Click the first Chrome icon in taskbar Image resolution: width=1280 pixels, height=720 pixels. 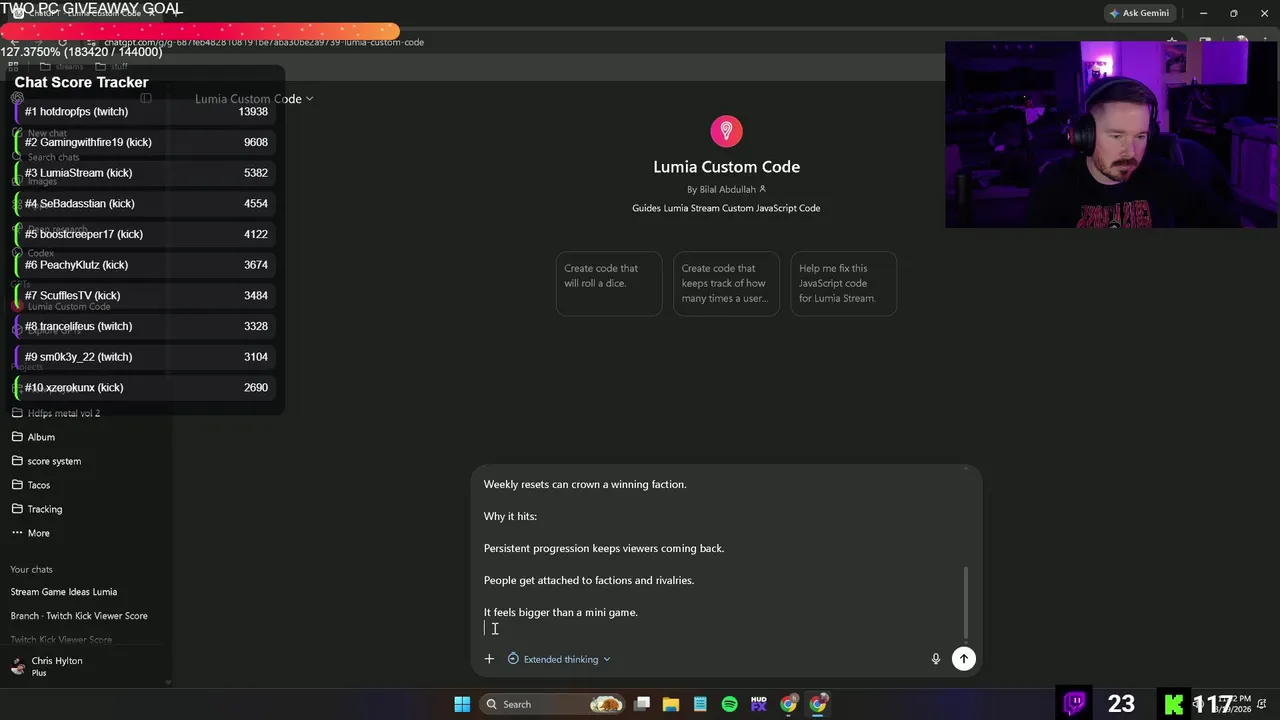(789, 704)
